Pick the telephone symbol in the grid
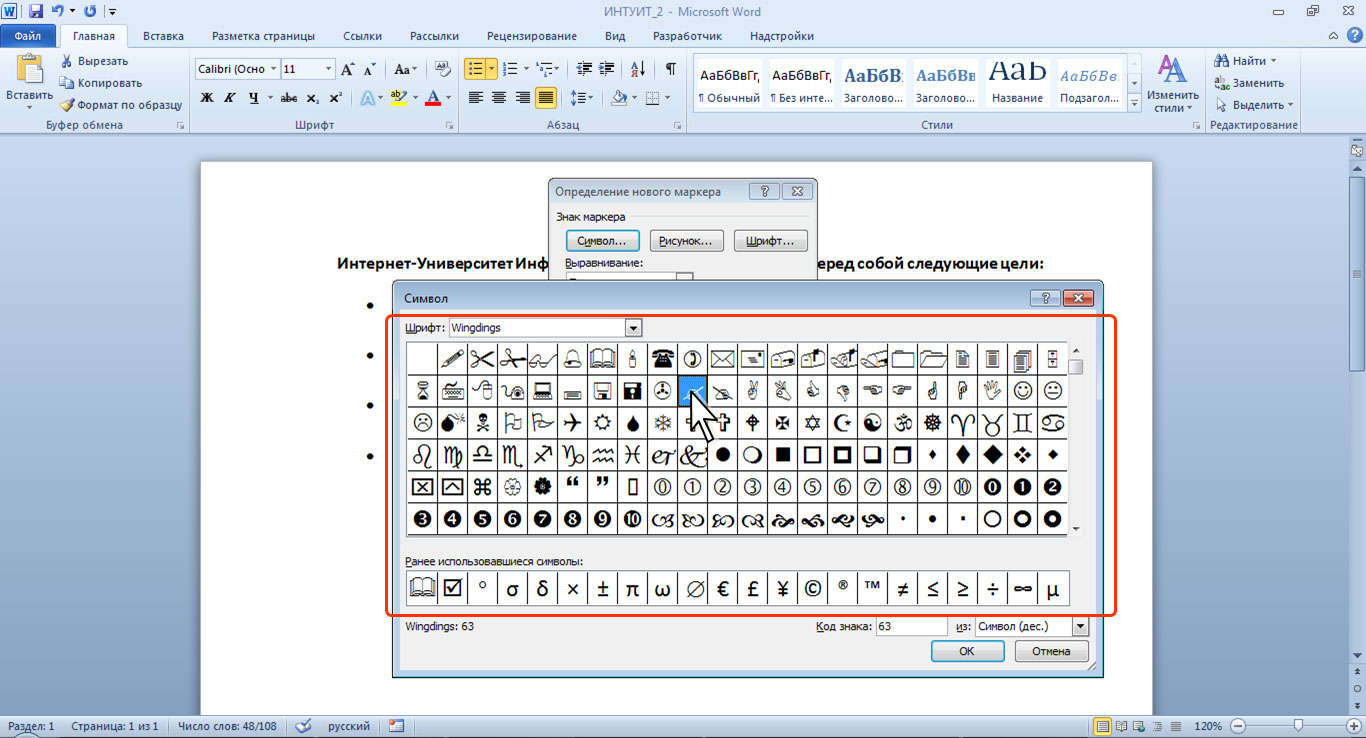1366x738 pixels. pyautogui.click(x=663, y=358)
